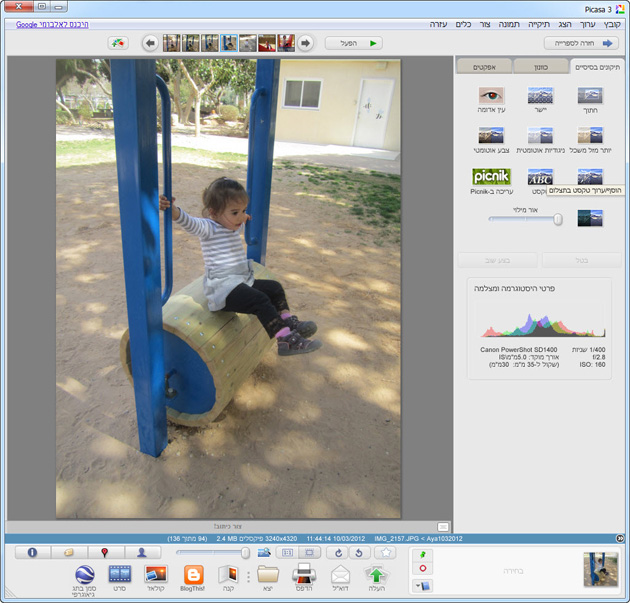Open the Red Eye fix (עין אדומה)
Image resolution: width=630 pixels, height=603 pixels.
click(491, 96)
